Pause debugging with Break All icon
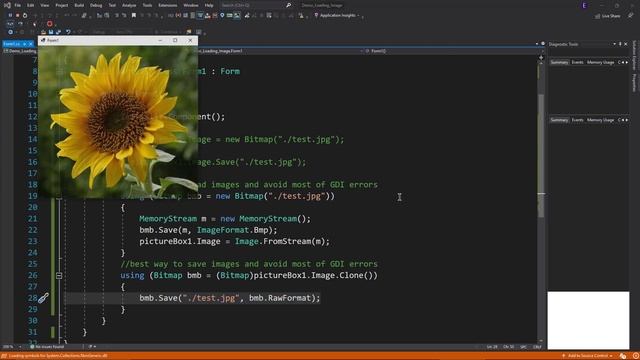The image size is (640, 360). click(x=10, y=15)
